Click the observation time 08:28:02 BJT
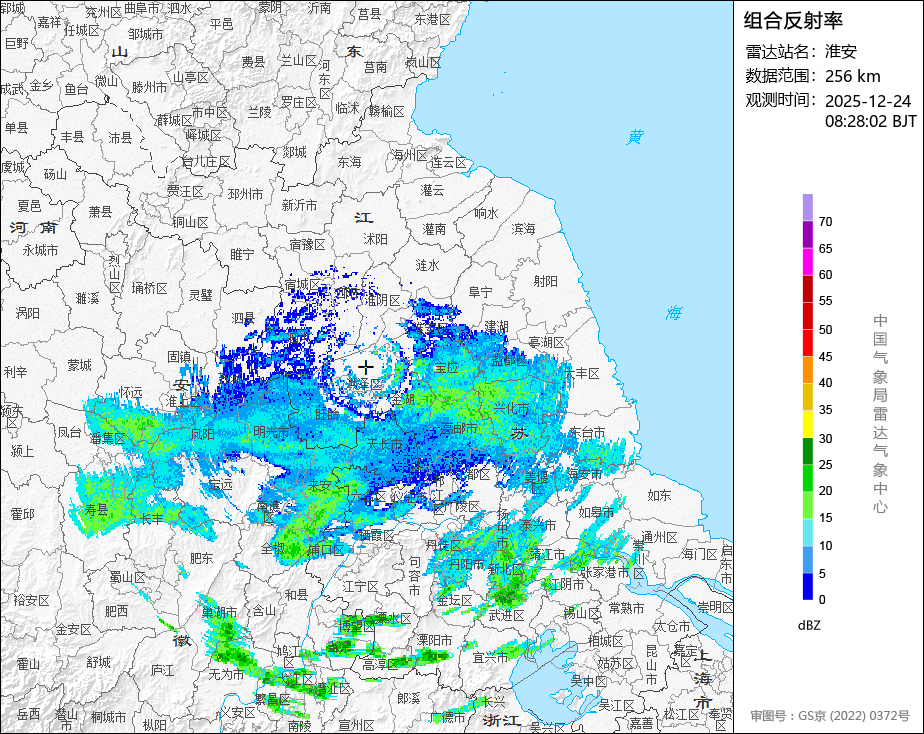The height and width of the screenshot is (734, 924). (870, 121)
